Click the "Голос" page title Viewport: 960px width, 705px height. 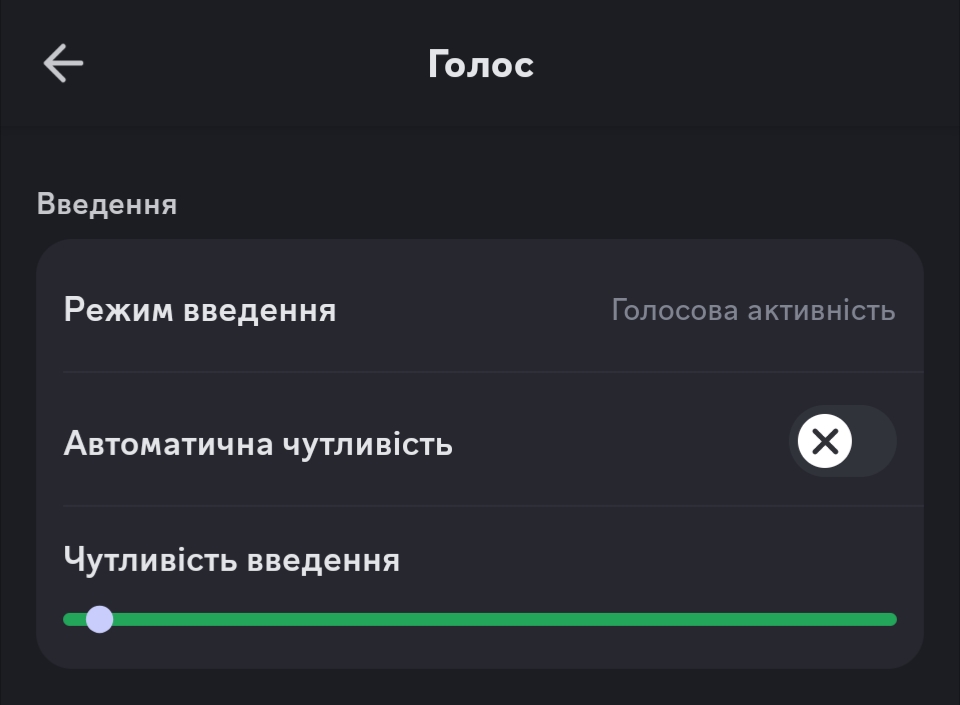point(480,65)
